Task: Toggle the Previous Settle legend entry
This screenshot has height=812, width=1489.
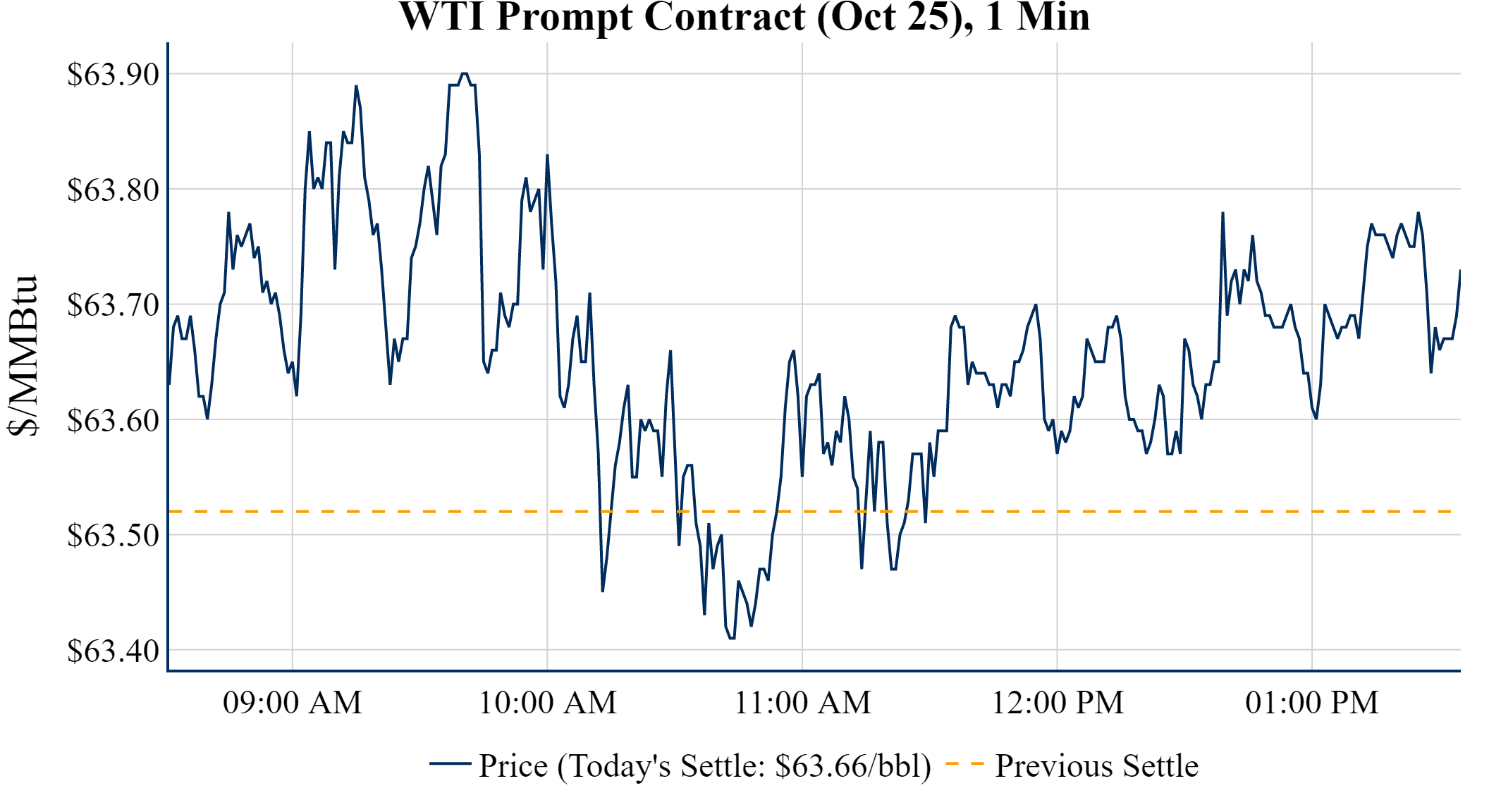Action: pos(1096,766)
